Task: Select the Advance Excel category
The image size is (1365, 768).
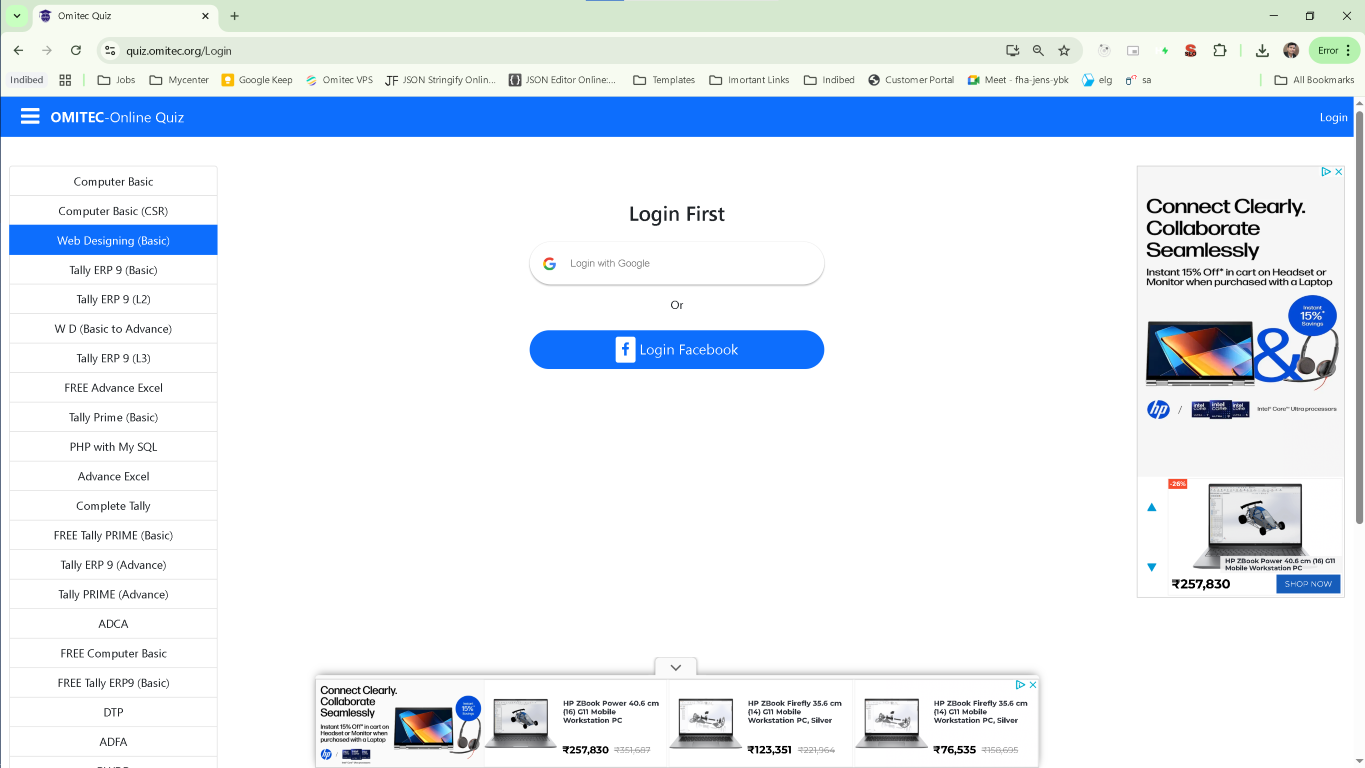Action: point(113,477)
